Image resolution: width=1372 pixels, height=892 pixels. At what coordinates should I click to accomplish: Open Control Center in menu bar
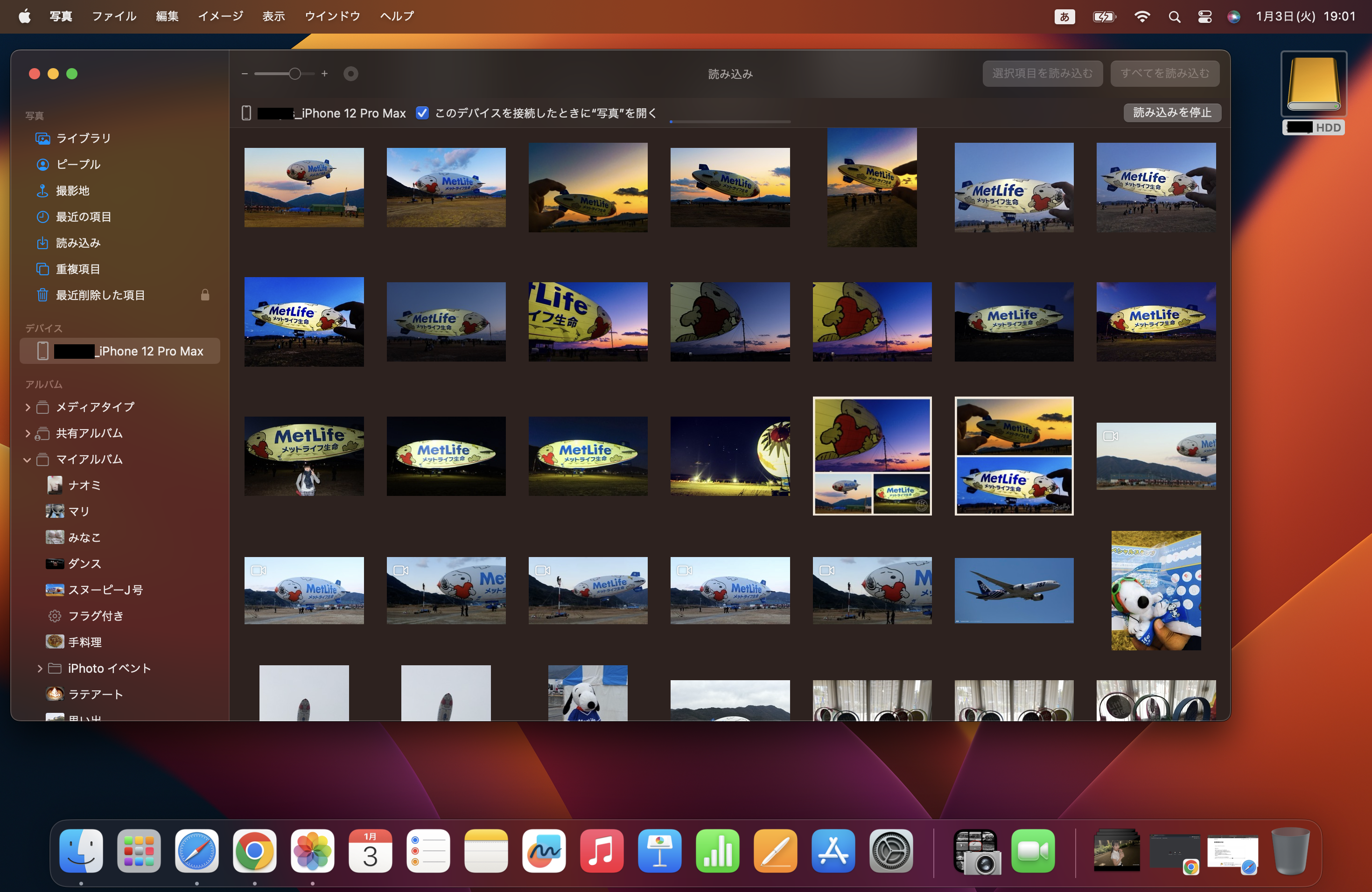pos(1204,17)
